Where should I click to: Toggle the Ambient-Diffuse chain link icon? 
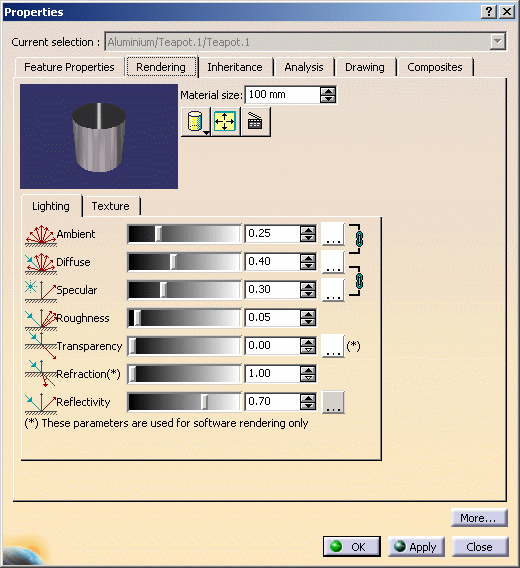(x=359, y=239)
